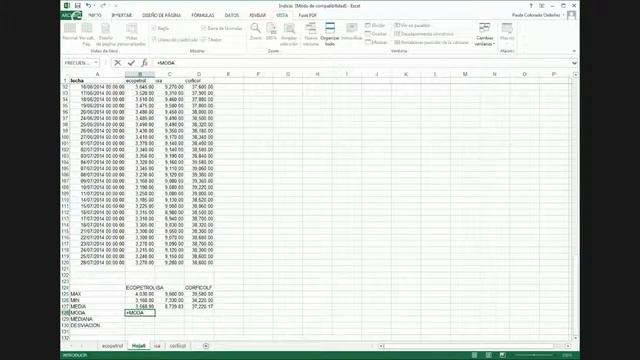The width and height of the screenshot is (640, 360).
Task: Add a new sheet with plus button
Action: pos(206,346)
